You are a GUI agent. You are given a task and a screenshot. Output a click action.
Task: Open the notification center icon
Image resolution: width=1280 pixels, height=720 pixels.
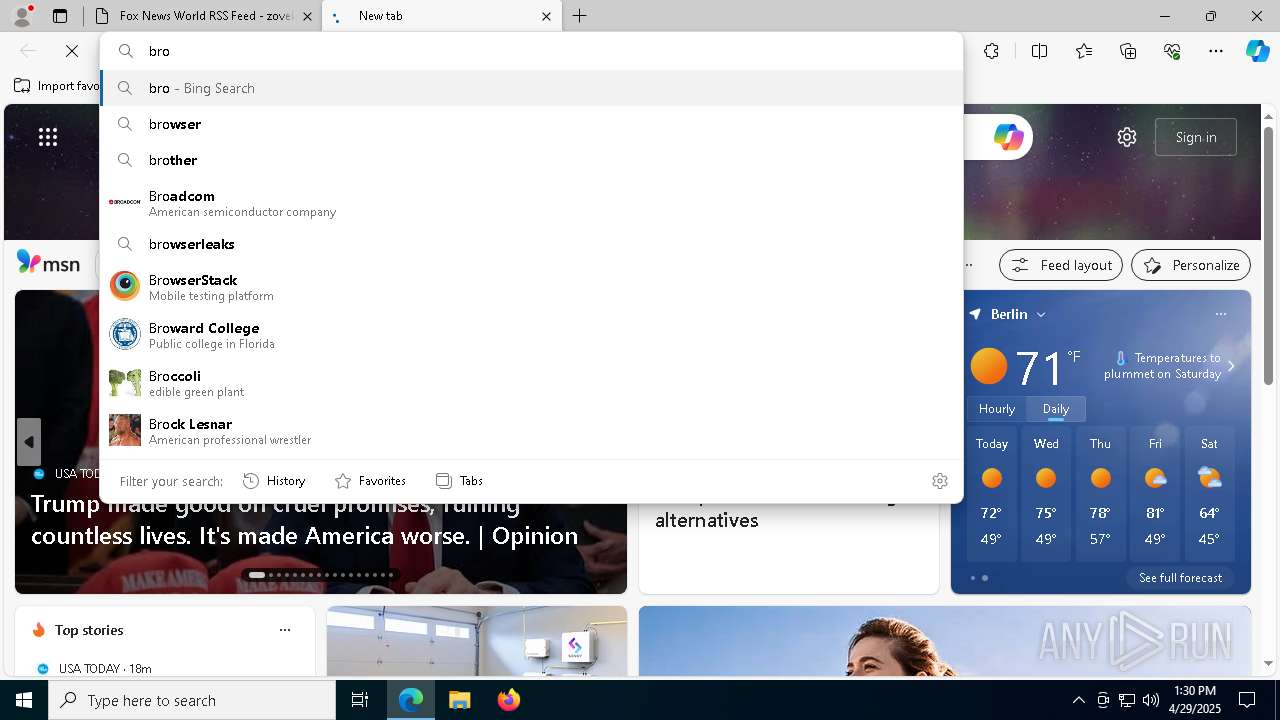(x=1247, y=700)
